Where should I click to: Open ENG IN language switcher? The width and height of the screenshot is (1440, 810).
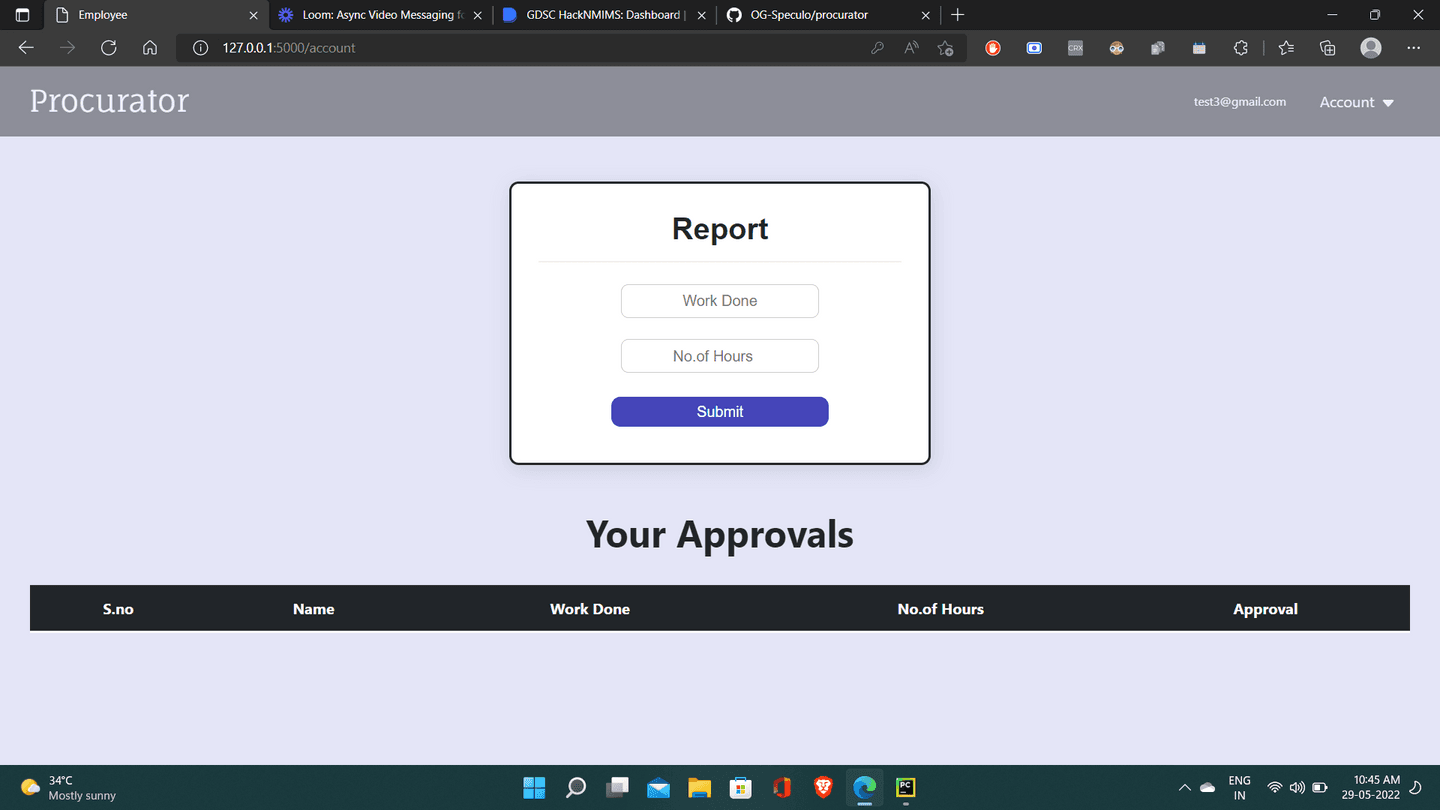(1240, 788)
